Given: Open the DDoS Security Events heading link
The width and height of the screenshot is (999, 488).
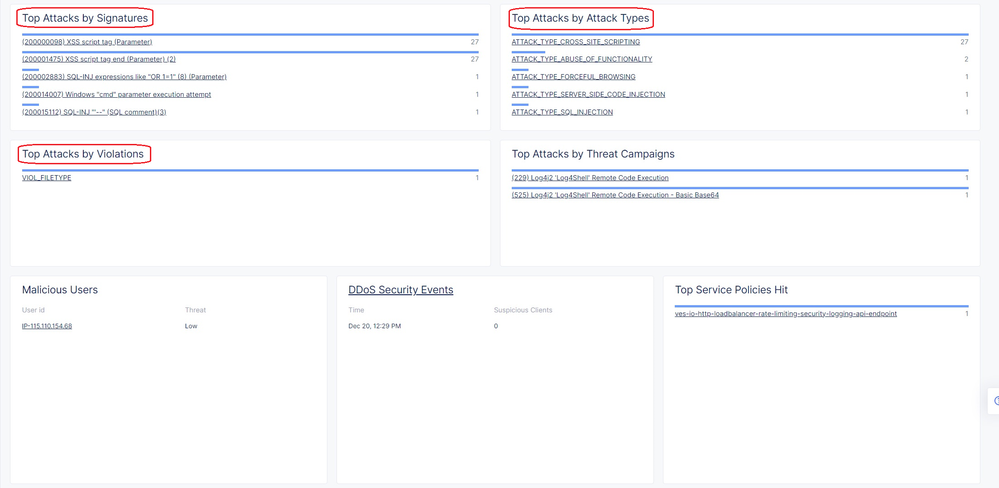Looking at the screenshot, I should click(400, 290).
